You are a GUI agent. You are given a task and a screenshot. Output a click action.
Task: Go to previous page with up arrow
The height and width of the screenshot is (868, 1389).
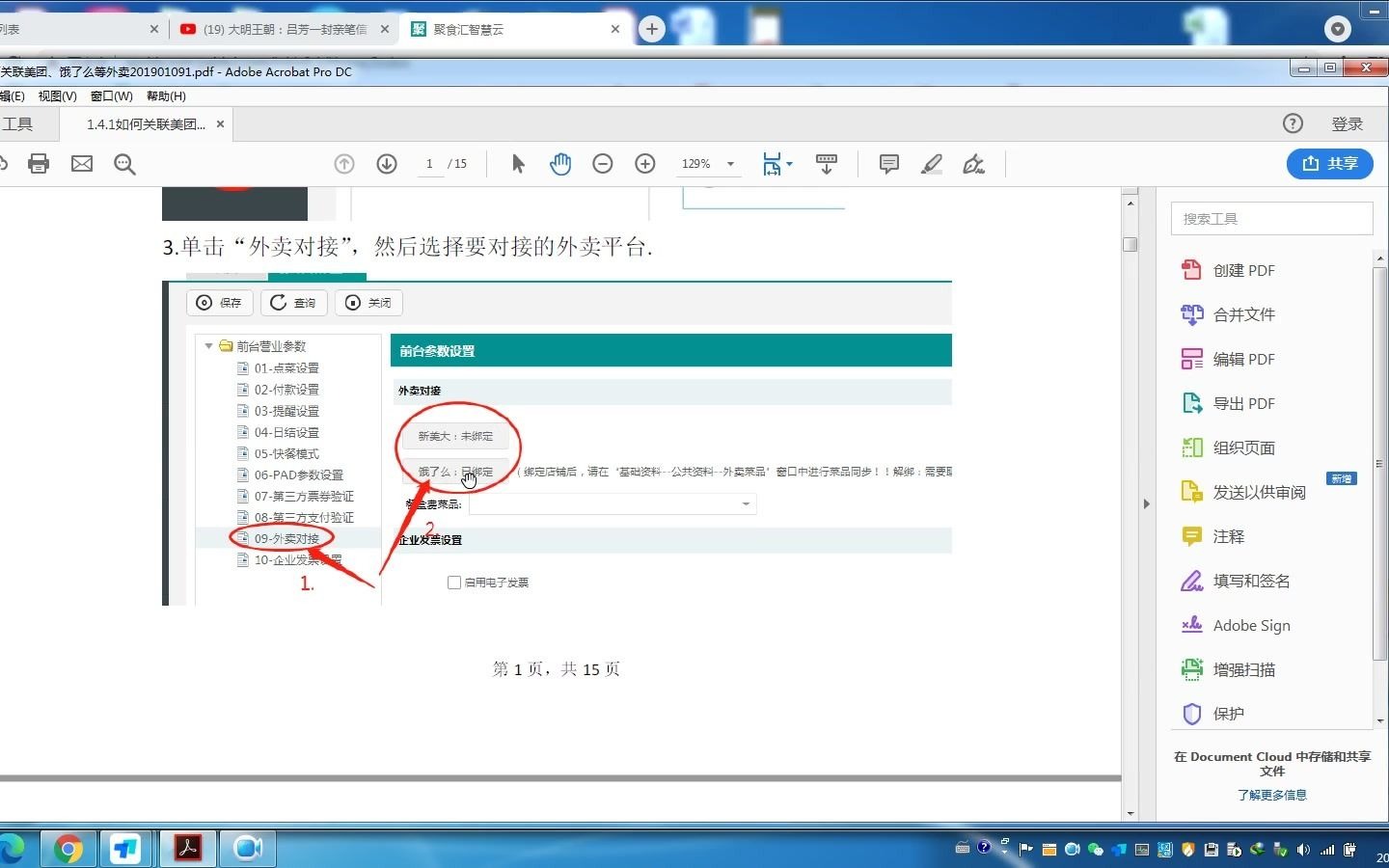point(344,164)
